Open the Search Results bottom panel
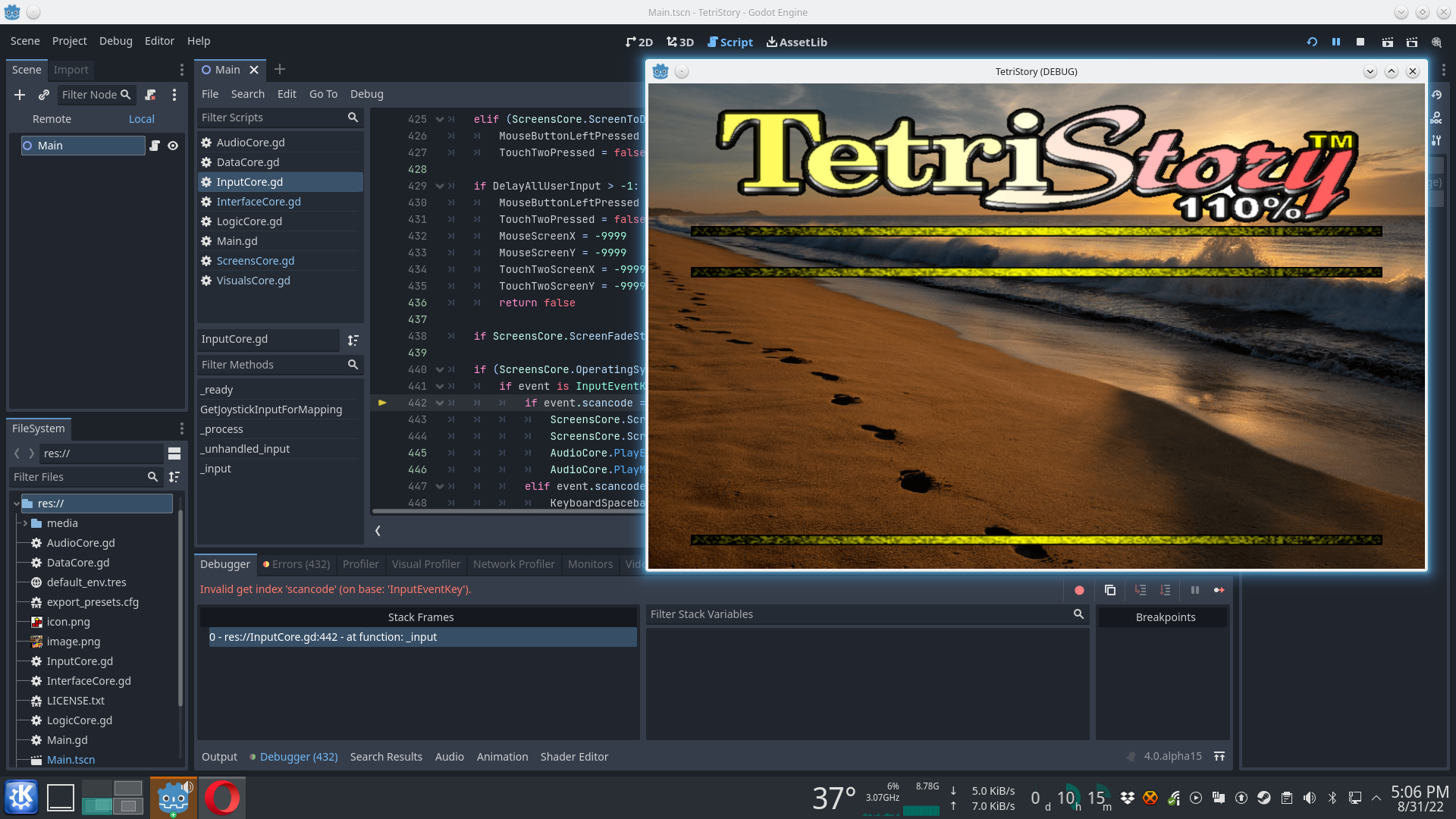 click(x=386, y=757)
